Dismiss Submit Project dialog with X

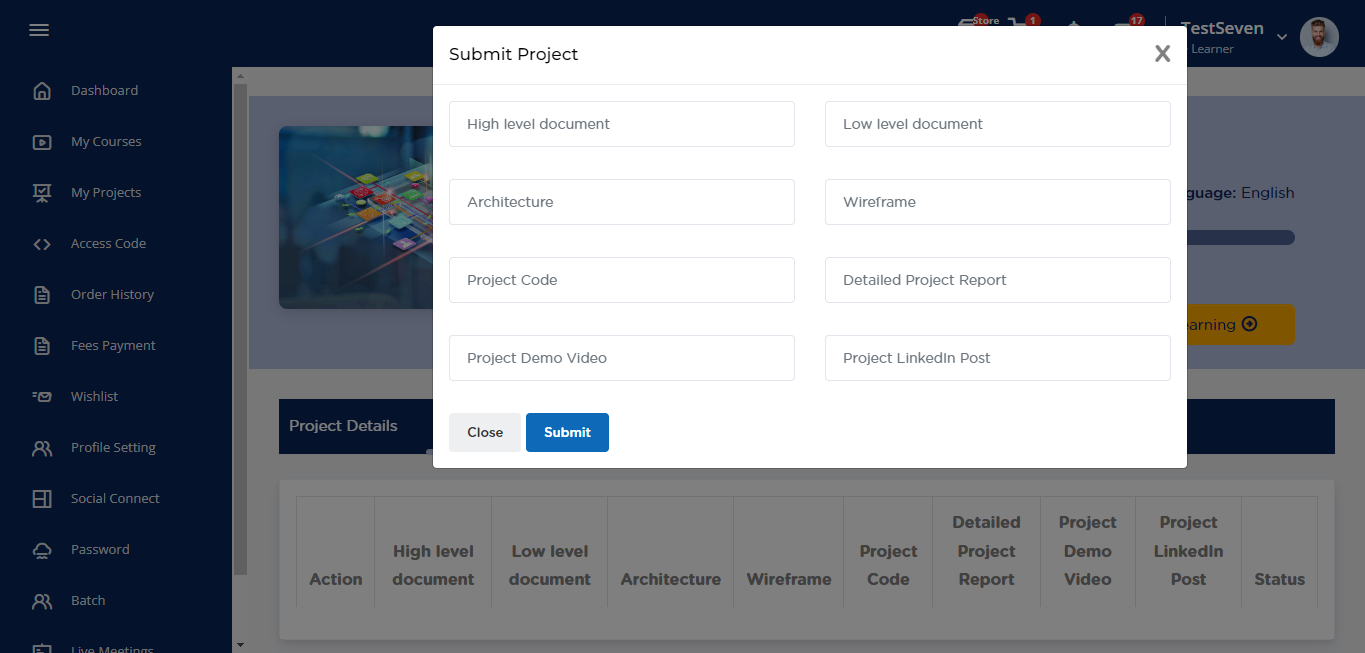(1162, 54)
